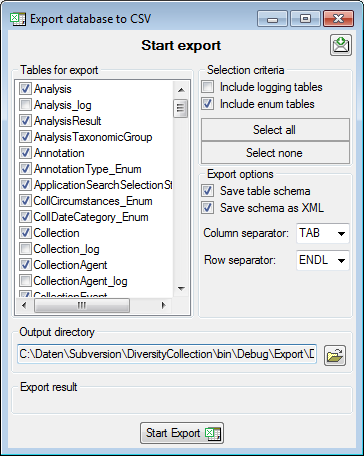Click Select all button
The height and width of the screenshot is (456, 364).
click(275, 130)
